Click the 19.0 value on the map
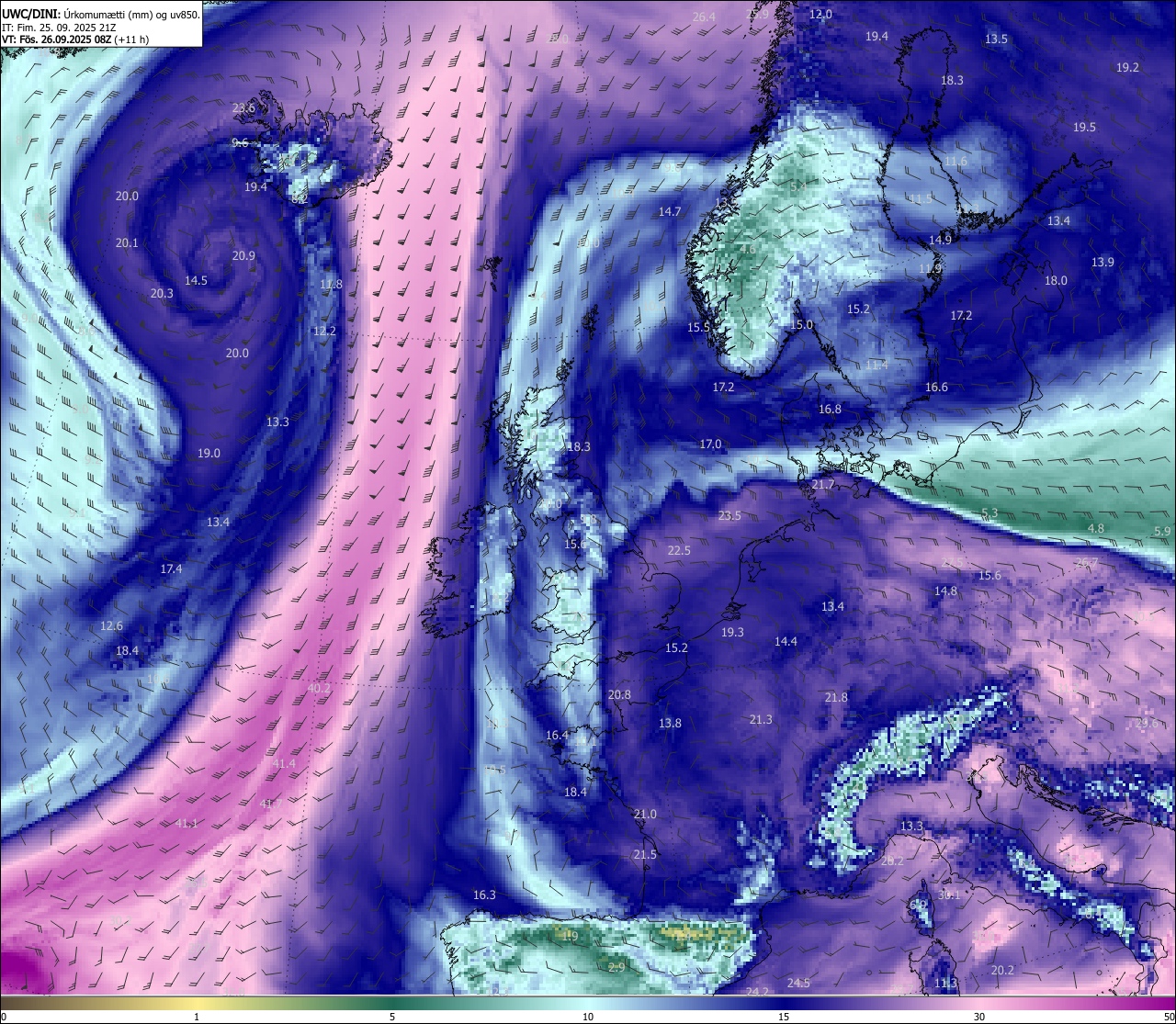1176x1024 pixels. [x=209, y=453]
